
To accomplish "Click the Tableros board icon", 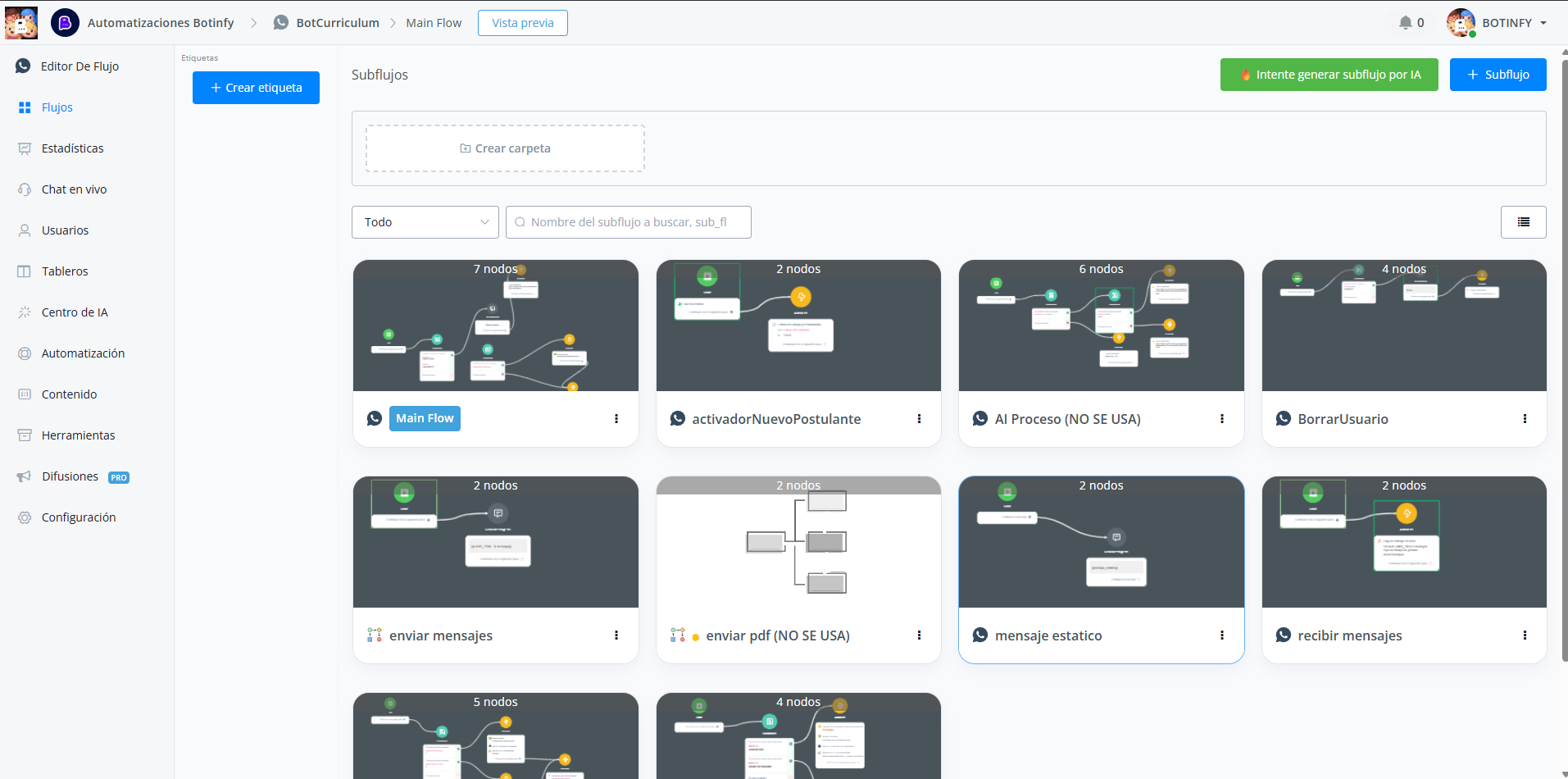I will 25,271.
